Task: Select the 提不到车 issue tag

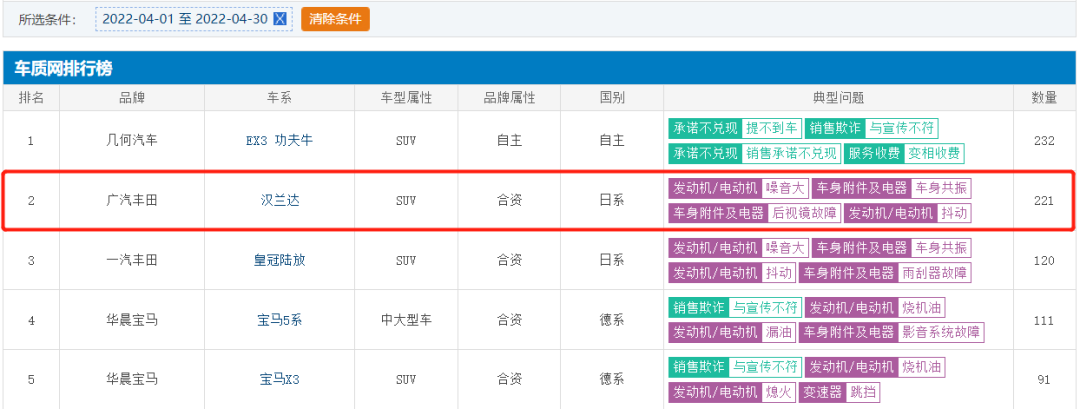Action: pyautogui.click(x=771, y=128)
